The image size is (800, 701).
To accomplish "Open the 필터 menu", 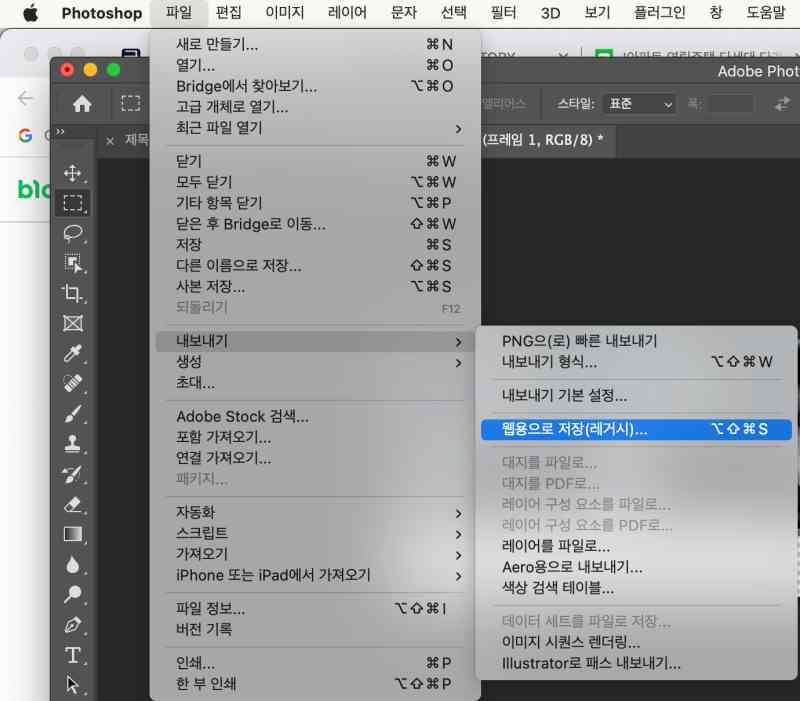I will (x=503, y=14).
